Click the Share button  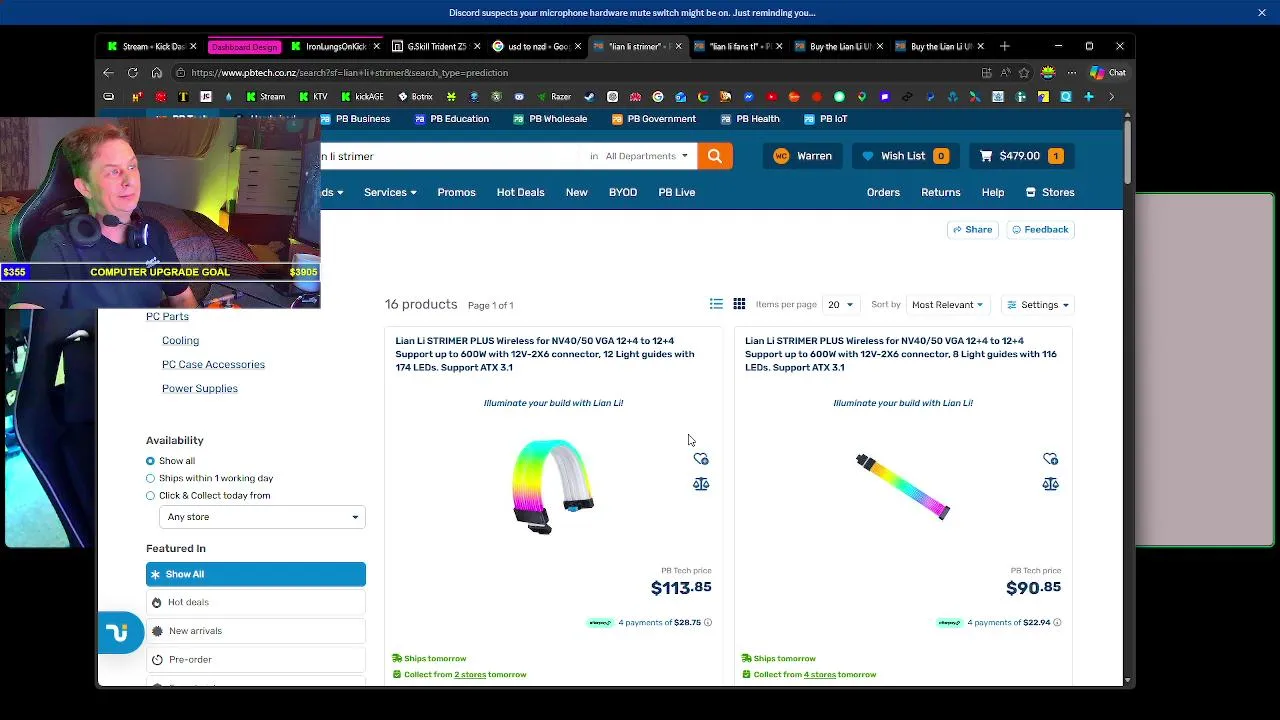[972, 230]
